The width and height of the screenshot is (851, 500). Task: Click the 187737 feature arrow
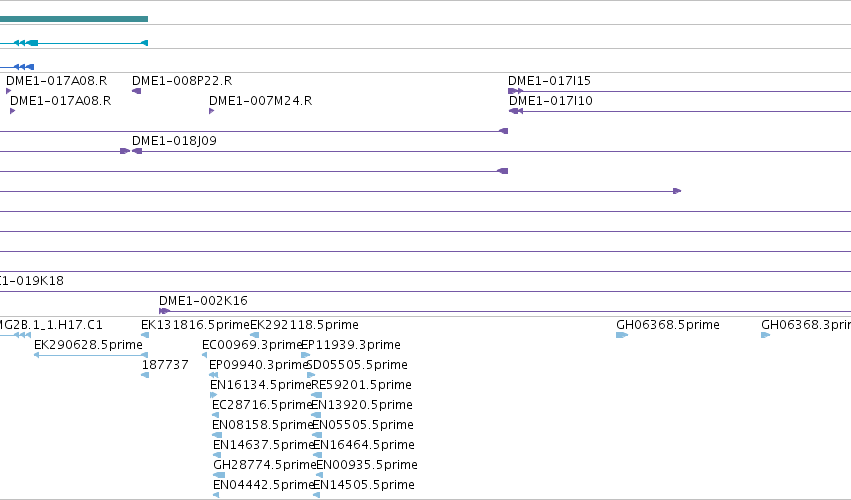145,375
